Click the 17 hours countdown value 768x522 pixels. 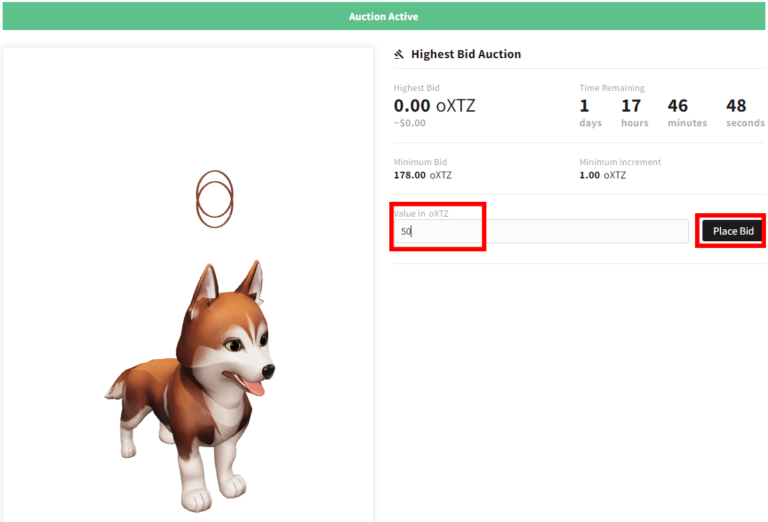tap(631, 106)
